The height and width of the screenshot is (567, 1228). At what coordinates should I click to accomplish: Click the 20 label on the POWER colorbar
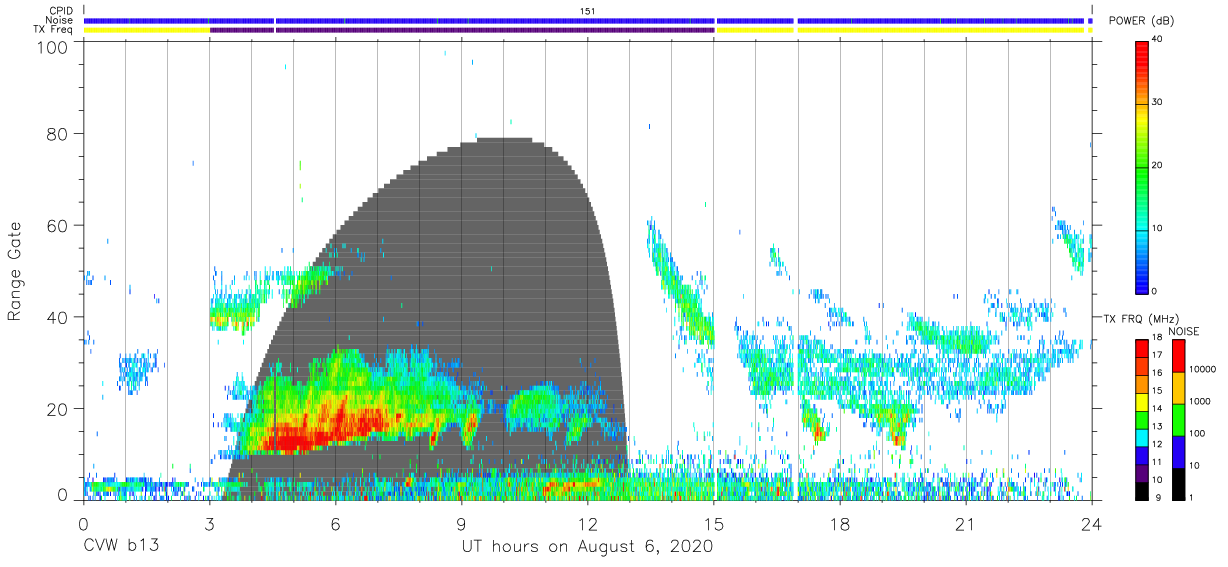(1158, 166)
